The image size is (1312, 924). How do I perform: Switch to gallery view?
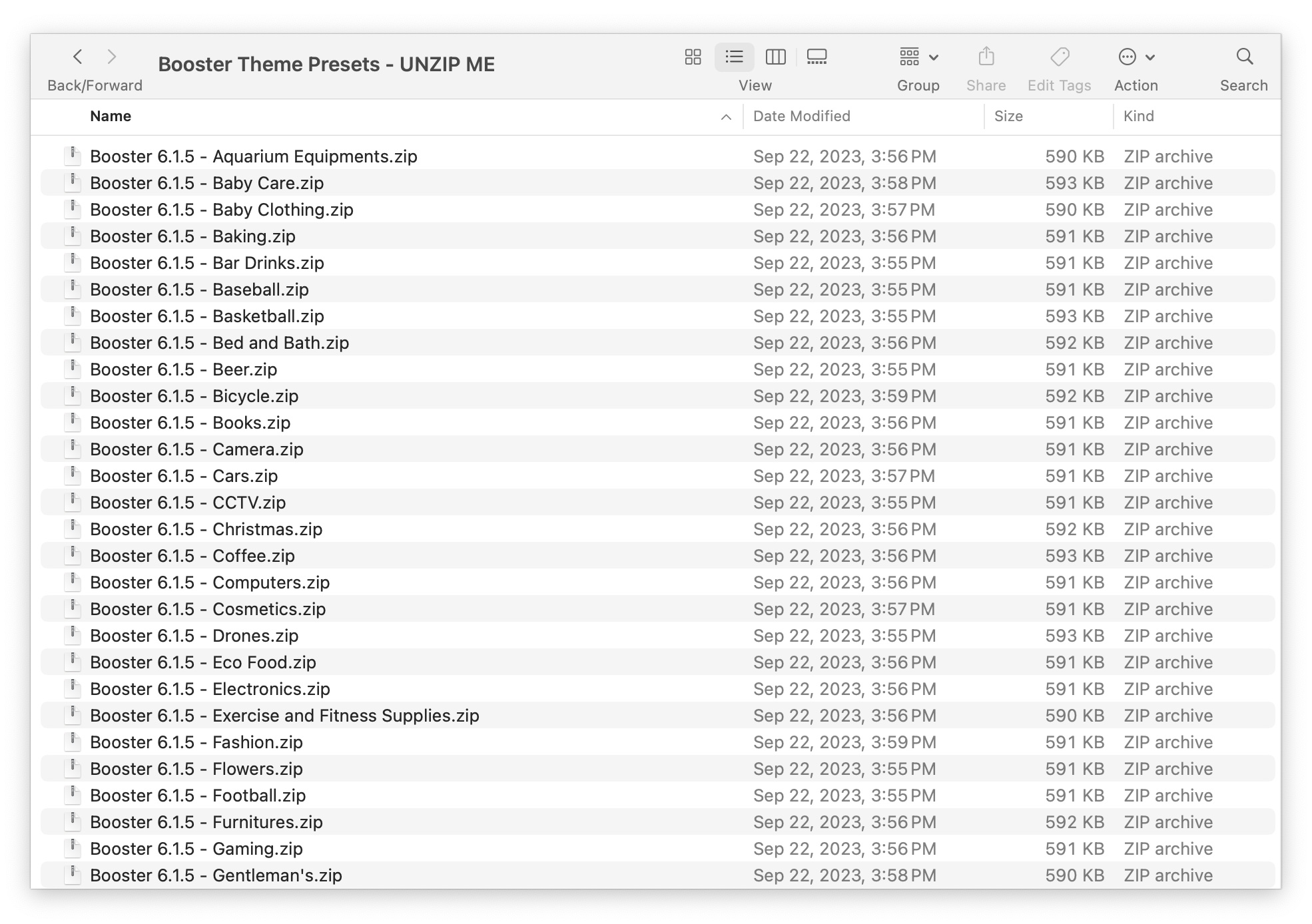click(x=817, y=57)
